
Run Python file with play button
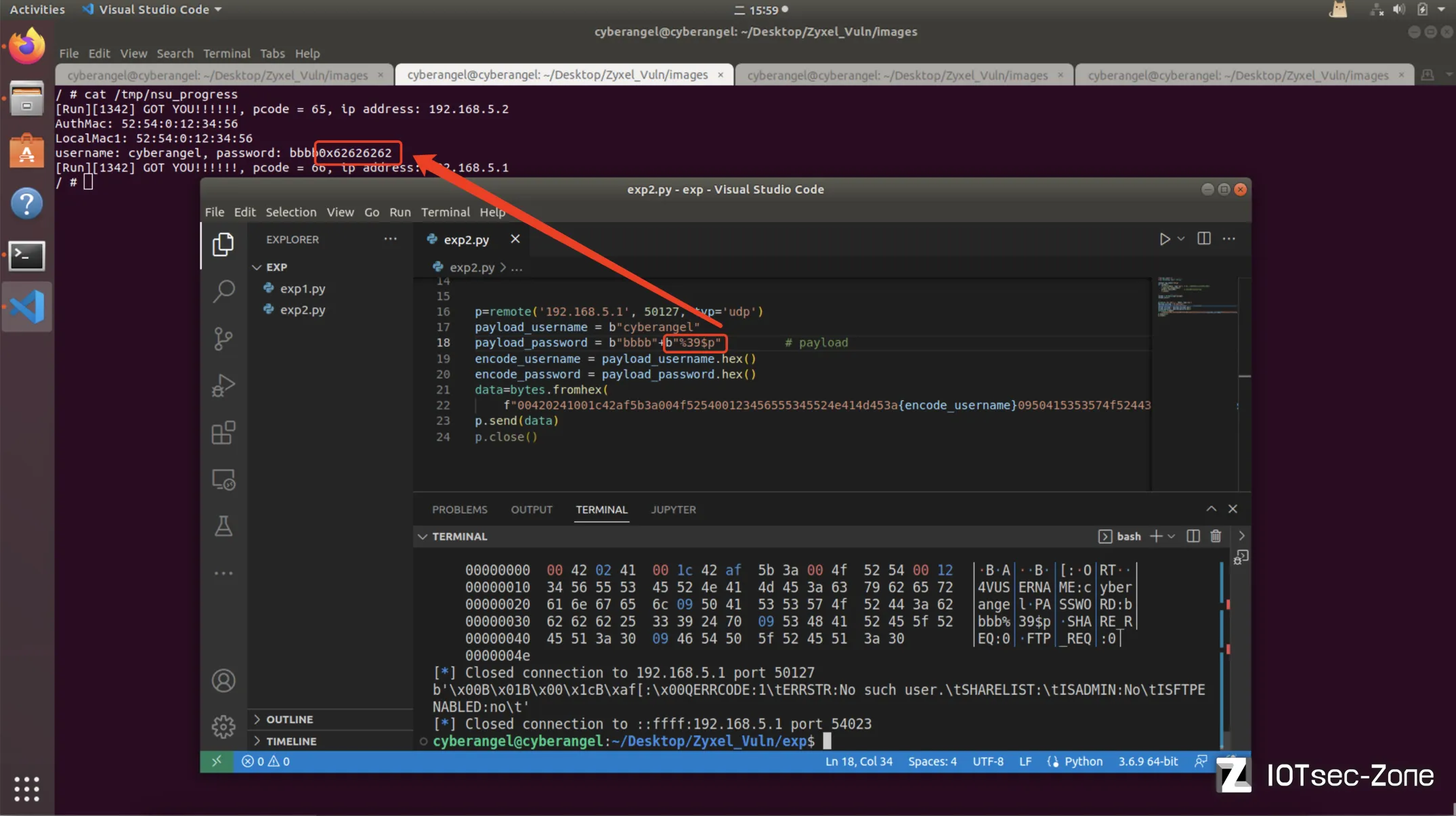(x=1164, y=239)
